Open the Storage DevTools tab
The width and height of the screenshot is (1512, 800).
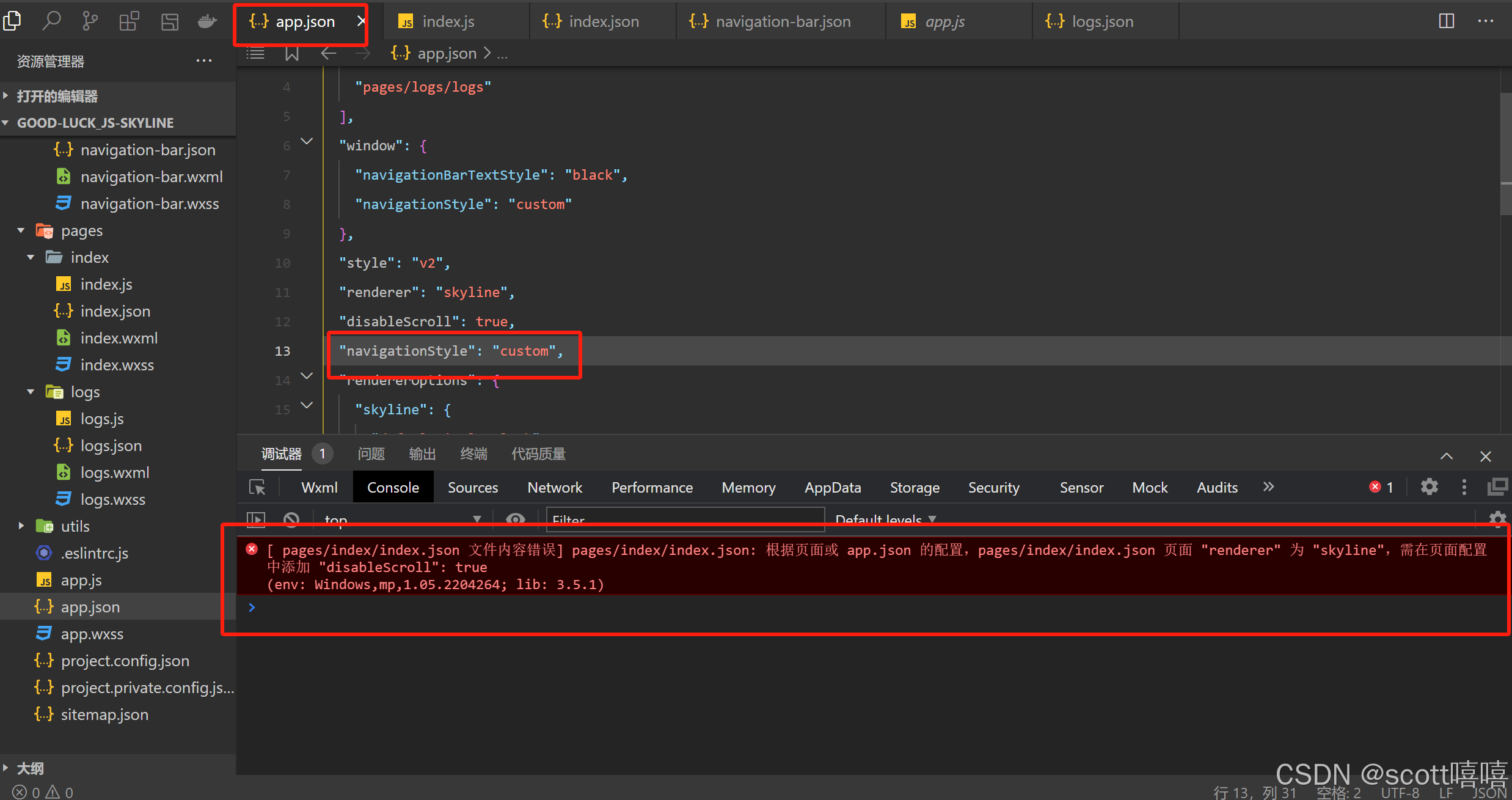[x=915, y=487]
